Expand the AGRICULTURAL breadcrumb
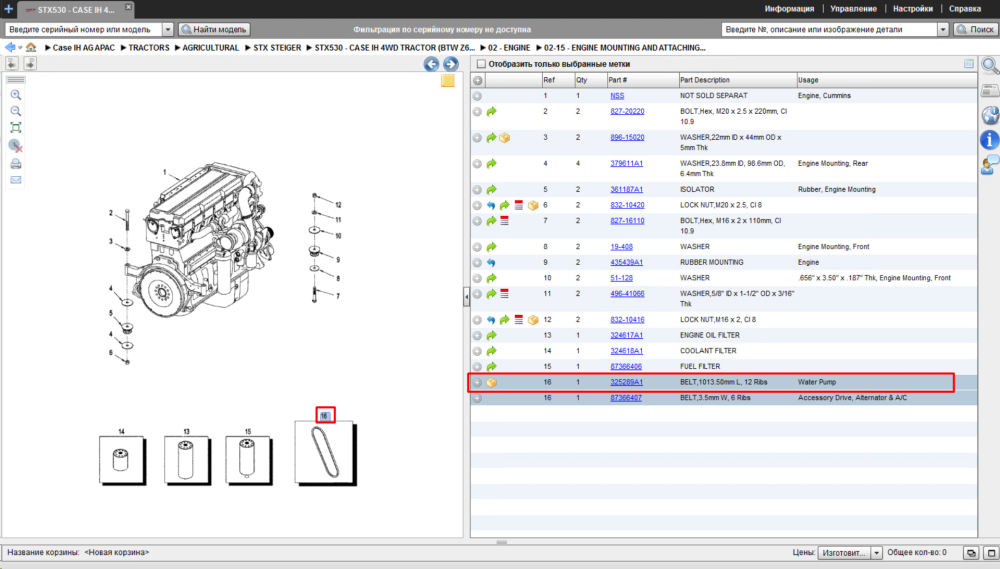This screenshot has height=569, width=1000. click(x=177, y=48)
